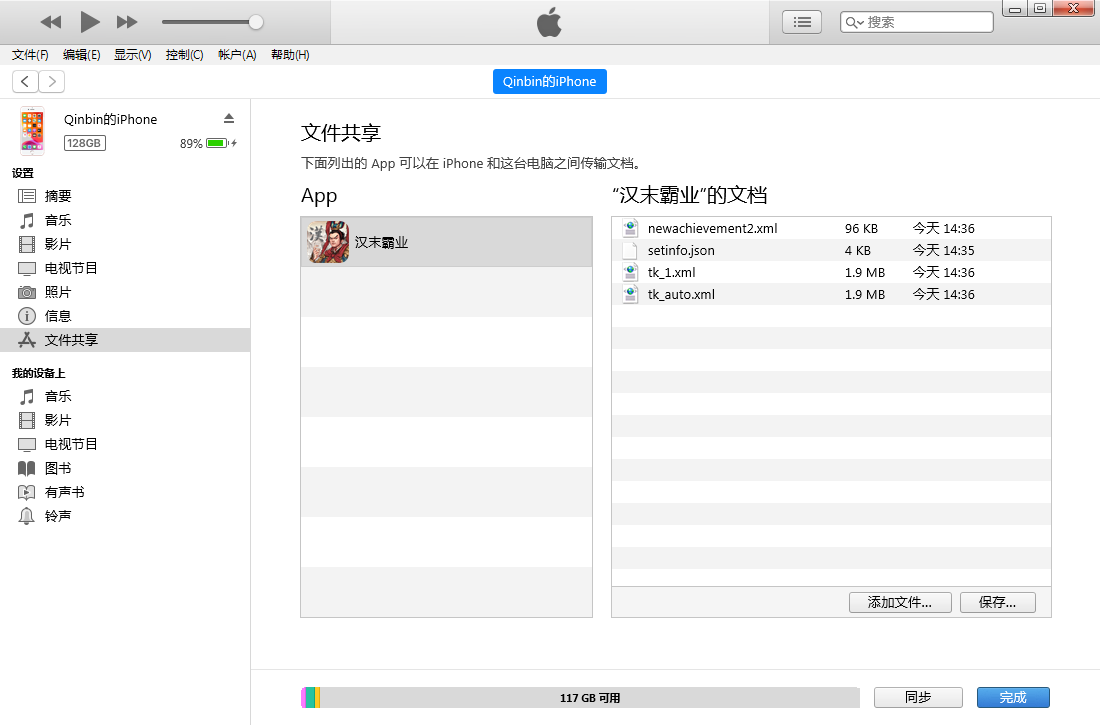The height and width of the screenshot is (725, 1100).
Task: Open 电视节目 under the 设置 section
Action: point(125,268)
